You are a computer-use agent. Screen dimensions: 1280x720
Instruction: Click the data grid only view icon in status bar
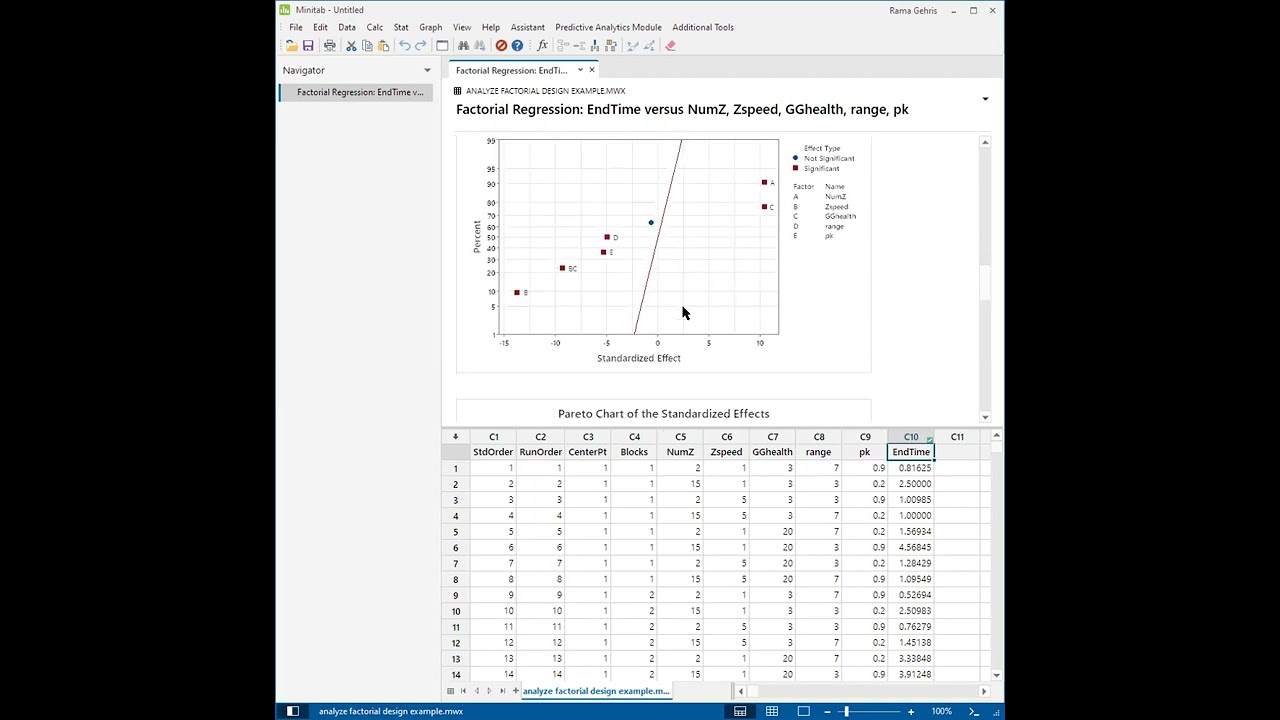point(772,711)
